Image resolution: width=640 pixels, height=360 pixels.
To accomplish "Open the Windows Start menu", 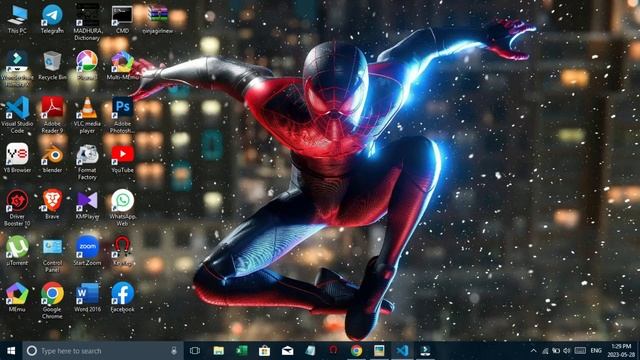I will coord(11,351).
